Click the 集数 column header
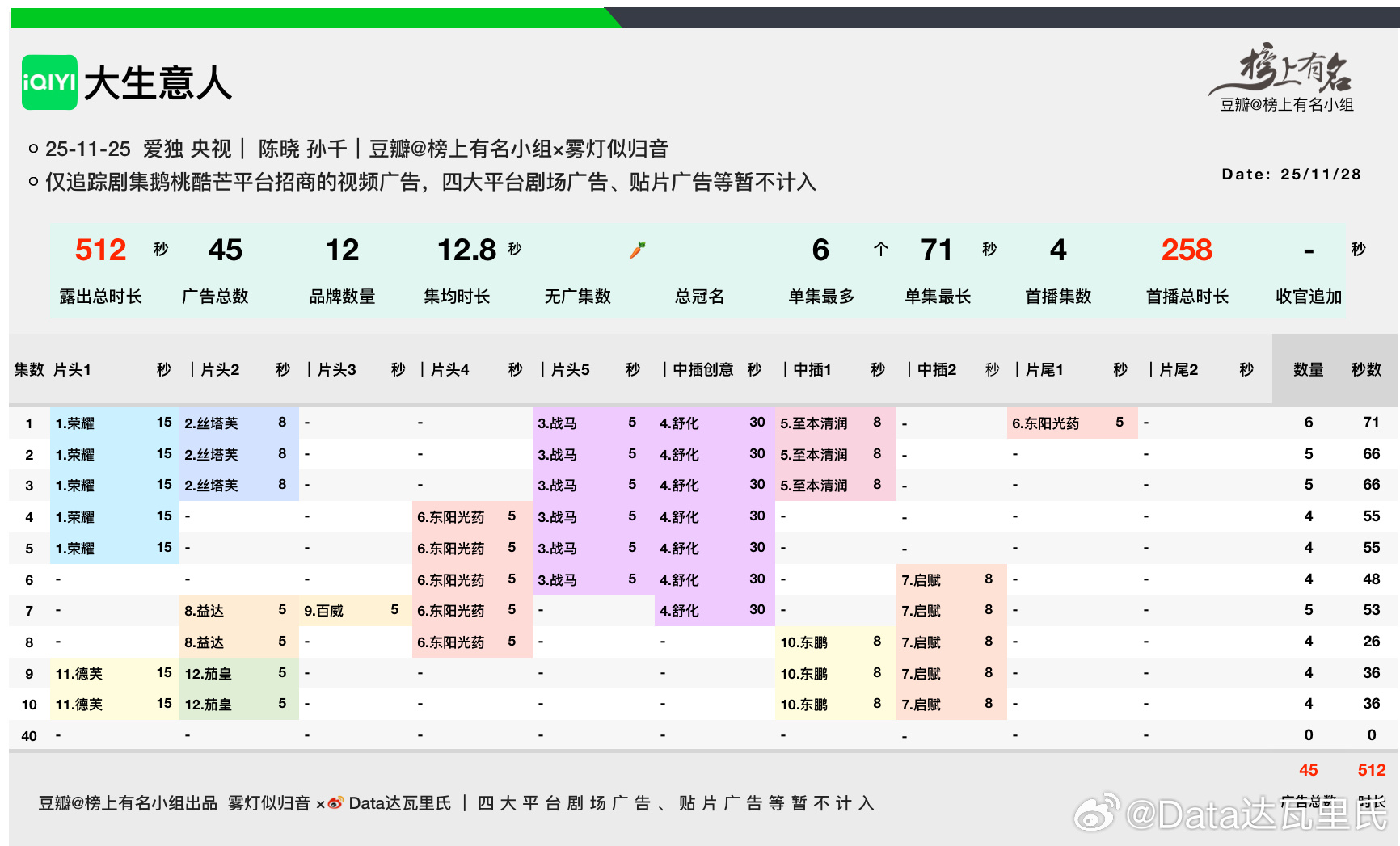This screenshot has width=1400, height=846. pyautogui.click(x=29, y=369)
